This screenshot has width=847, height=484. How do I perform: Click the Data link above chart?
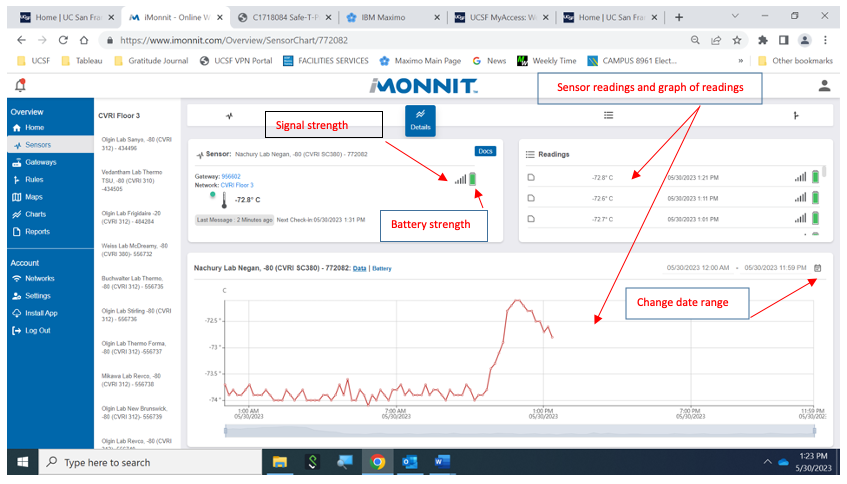coord(359,268)
